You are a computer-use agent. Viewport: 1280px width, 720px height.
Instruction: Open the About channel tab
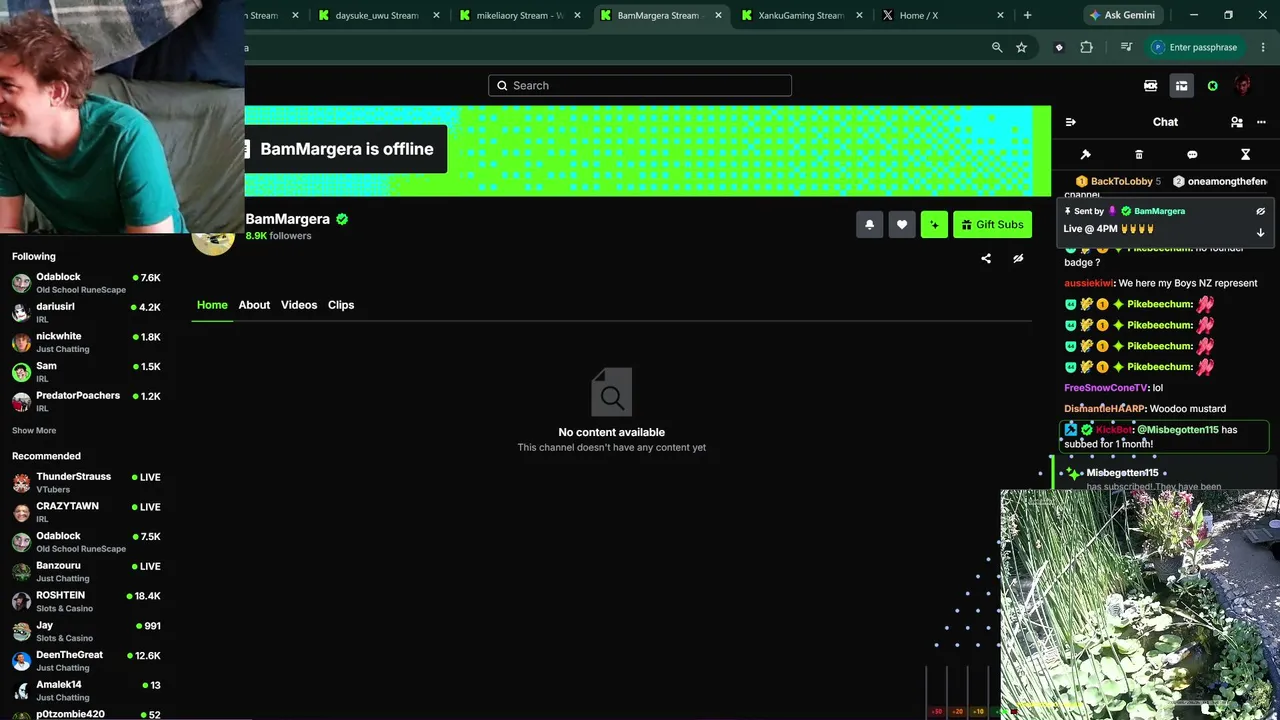tap(254, 305)
